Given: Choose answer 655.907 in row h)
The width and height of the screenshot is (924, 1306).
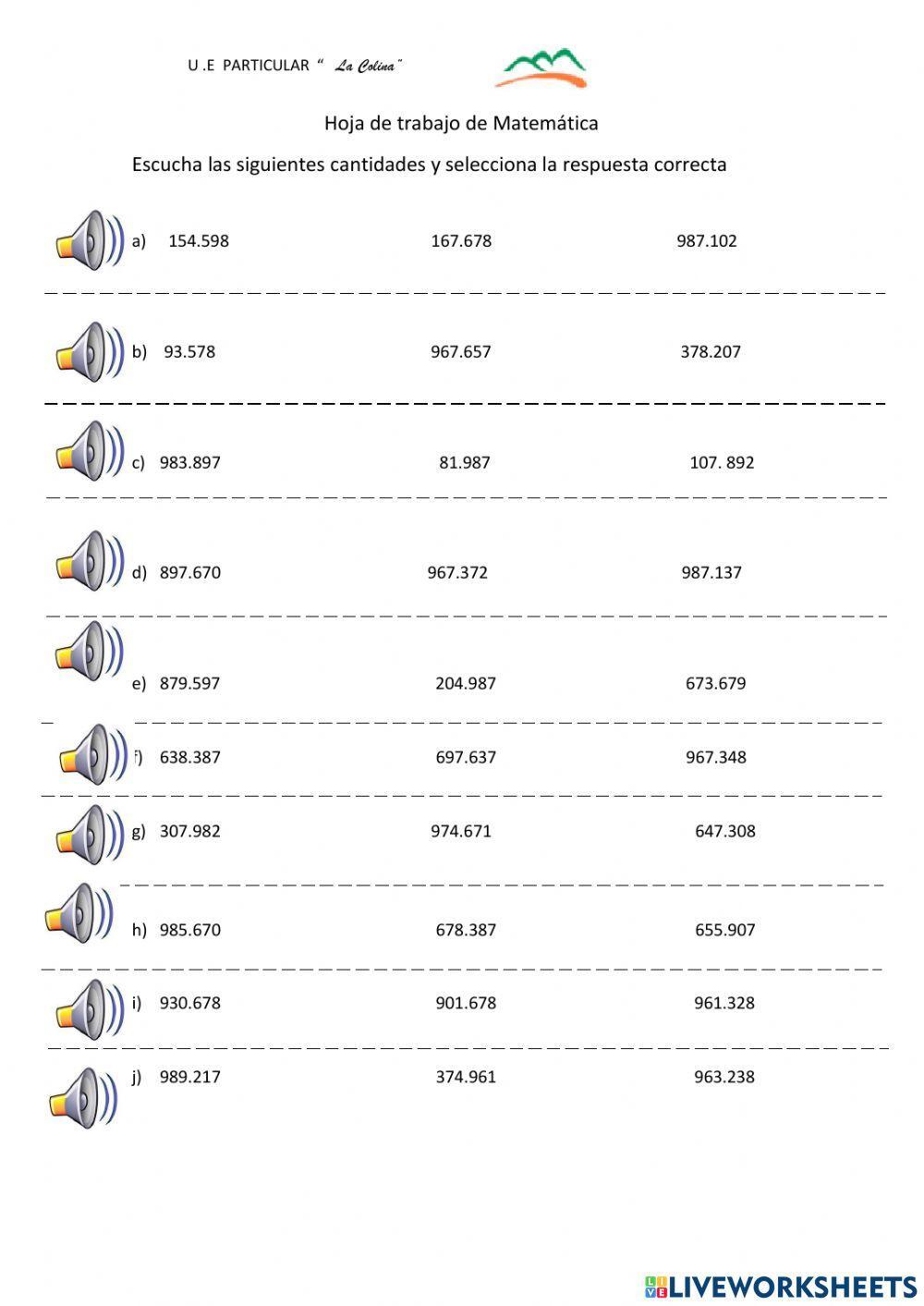Looking at the screenshot, I should (725, 930).
